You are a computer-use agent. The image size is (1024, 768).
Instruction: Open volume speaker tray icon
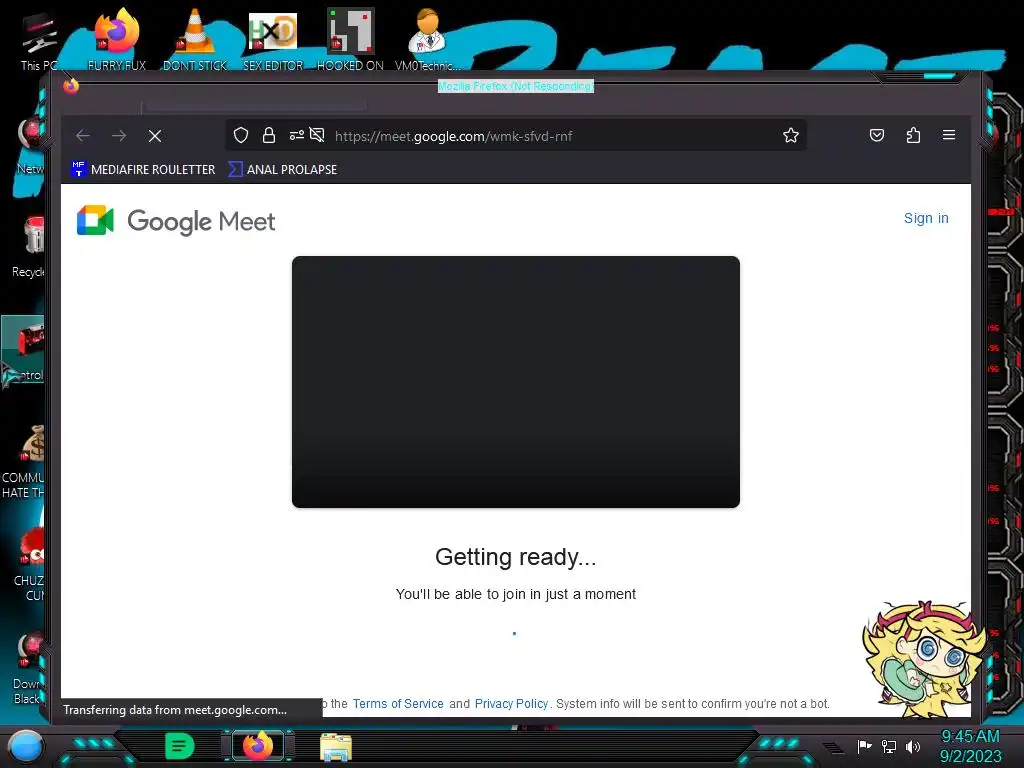(x=912, y=746)
